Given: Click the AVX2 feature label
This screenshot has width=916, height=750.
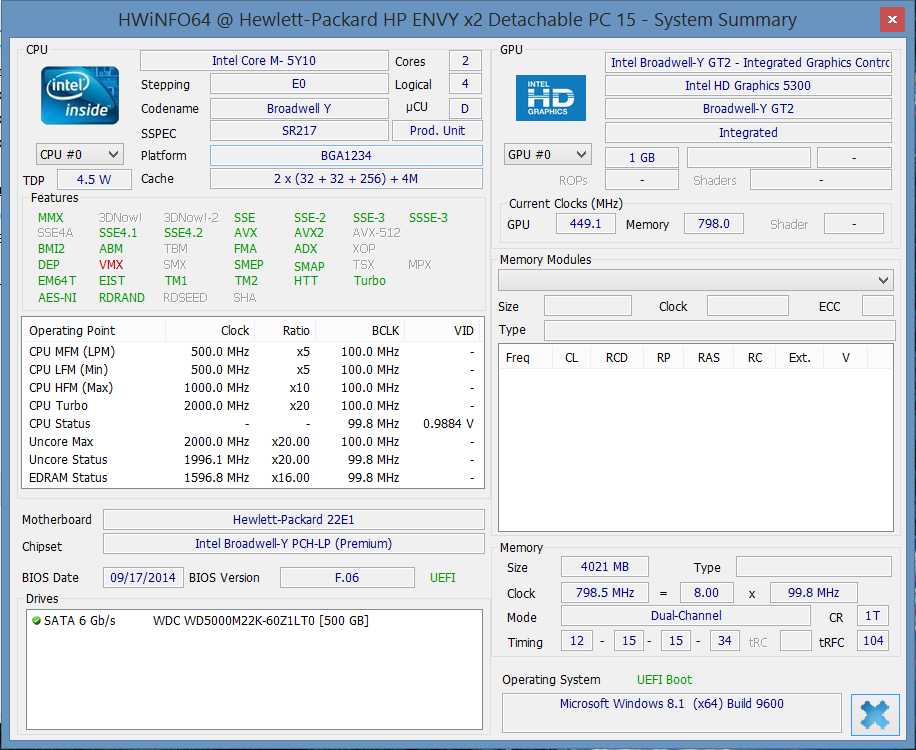Looking at the screenshot, I should (x=309, y=233).
